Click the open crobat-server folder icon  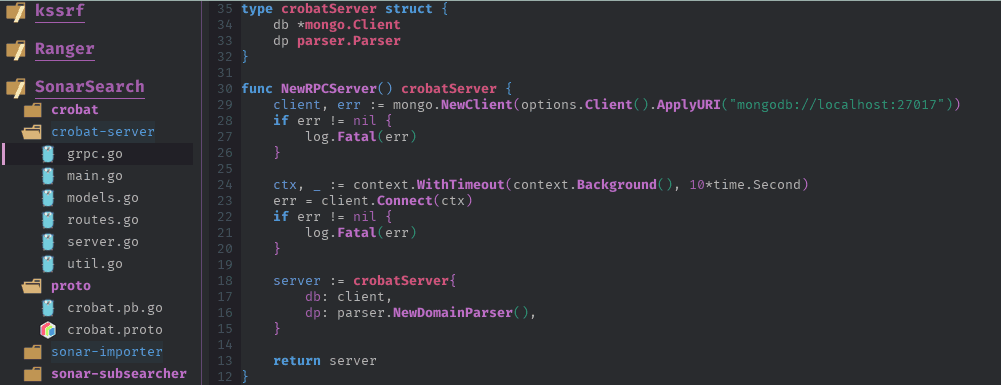31,133
